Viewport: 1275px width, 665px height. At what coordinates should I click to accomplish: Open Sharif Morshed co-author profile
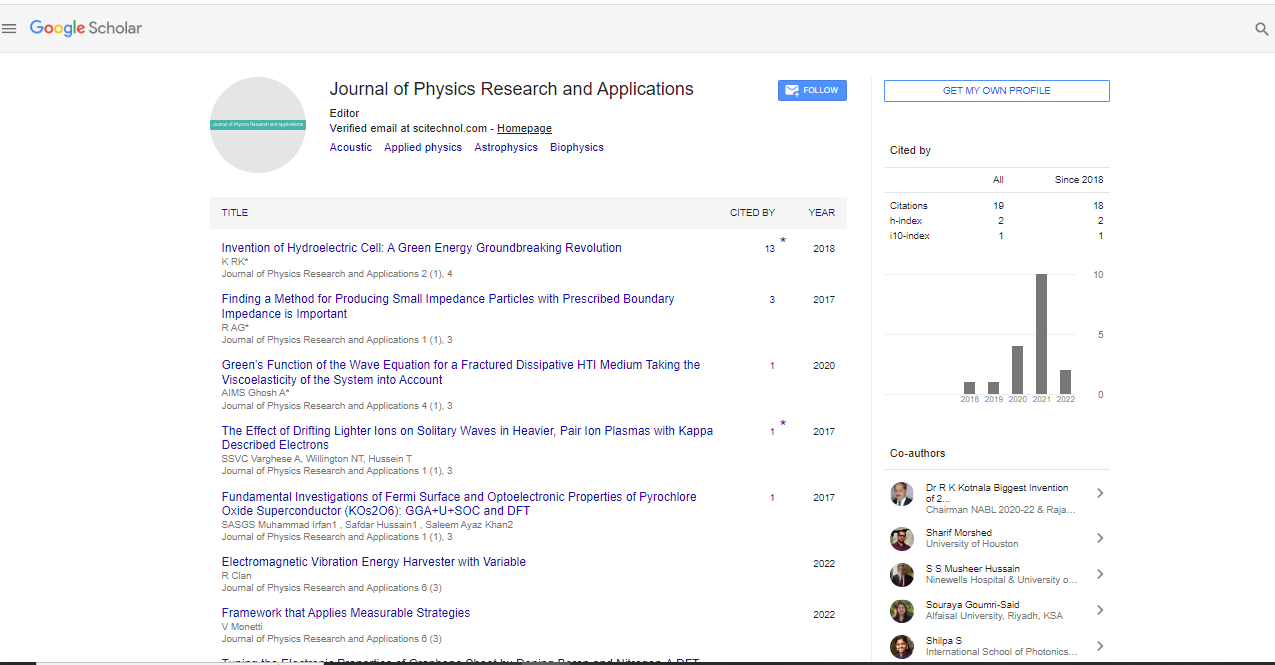[x=959, y=533]
